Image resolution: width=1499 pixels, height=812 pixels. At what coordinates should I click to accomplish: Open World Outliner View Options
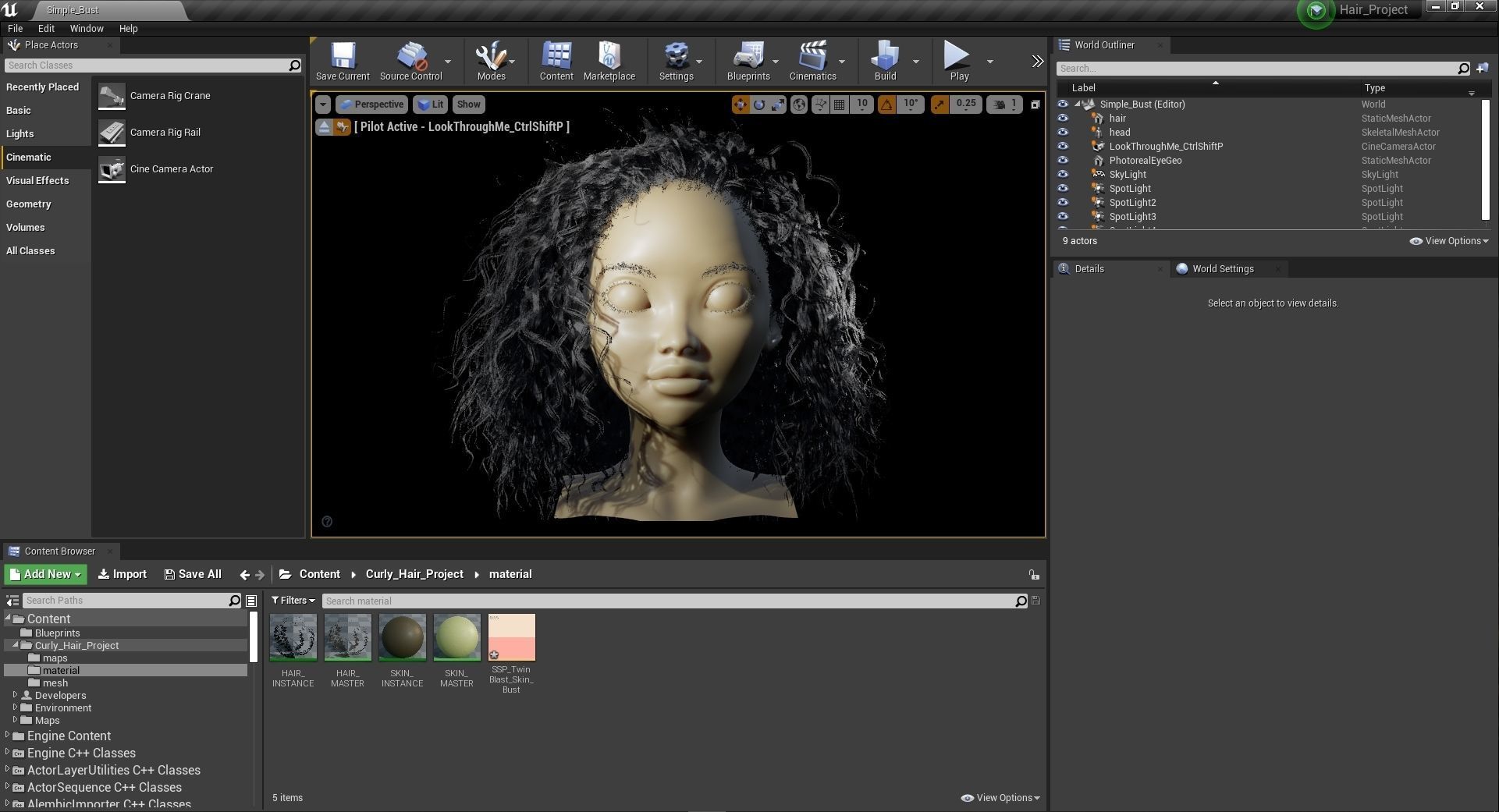tap(1449, 241)
